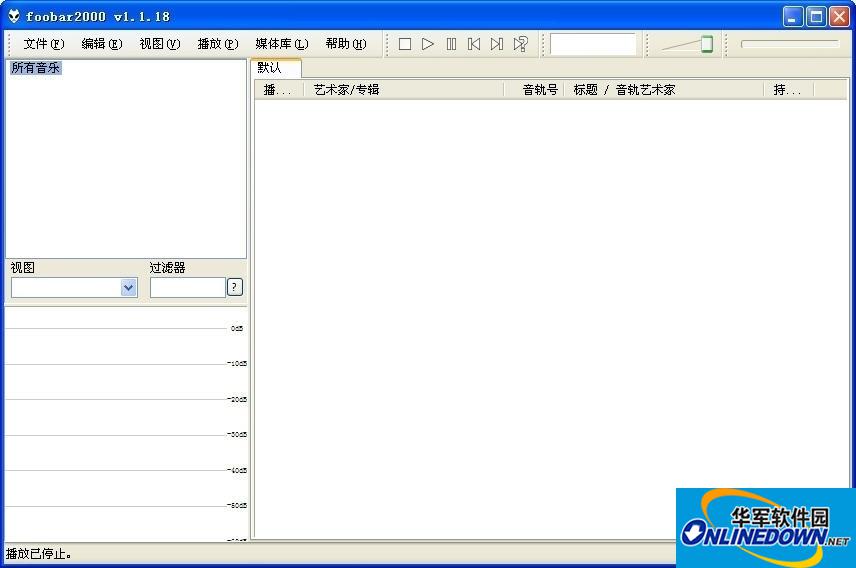Open the 视图(V) menu

159,44
